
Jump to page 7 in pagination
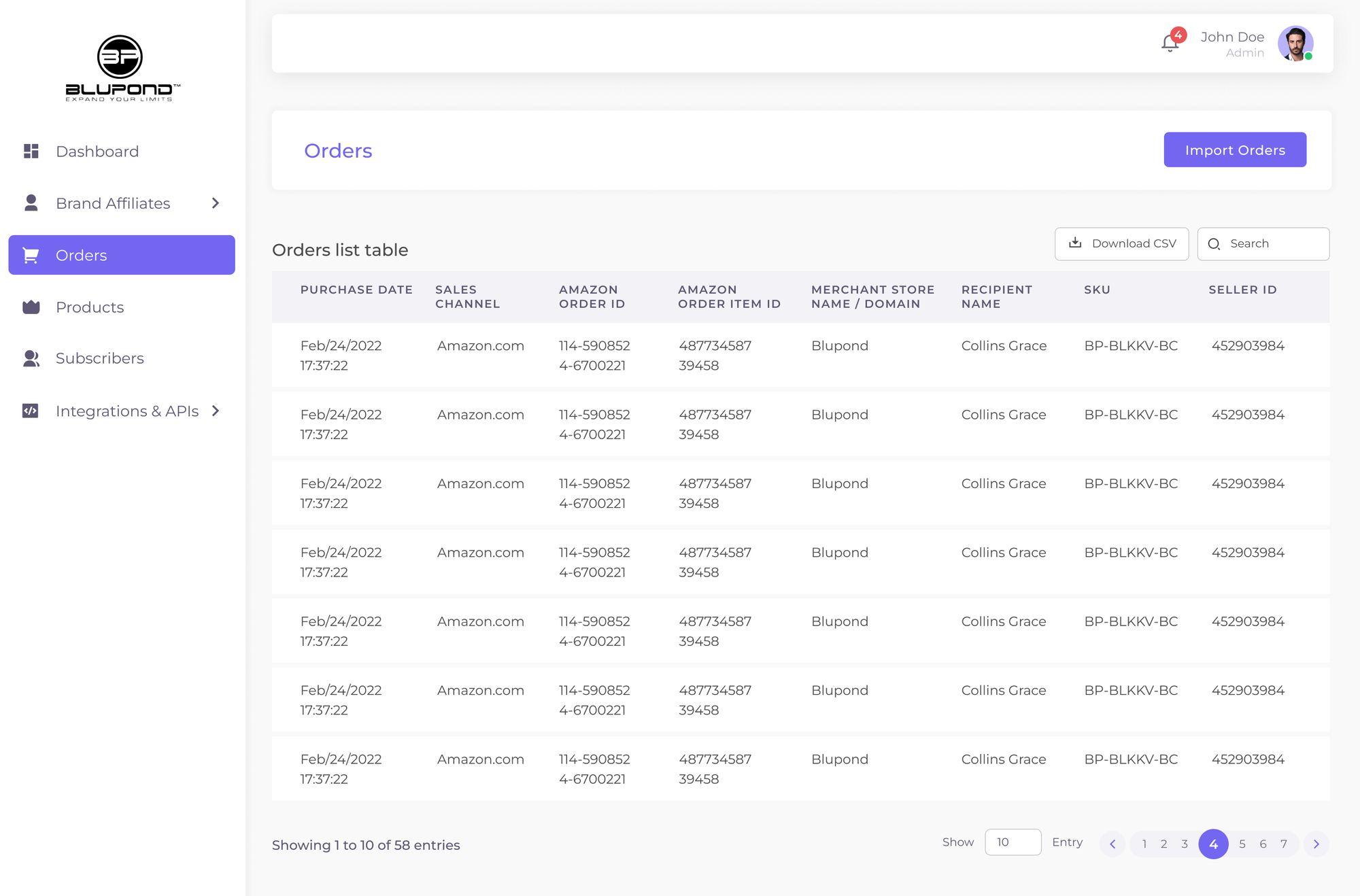click(x=1284, y=844)
